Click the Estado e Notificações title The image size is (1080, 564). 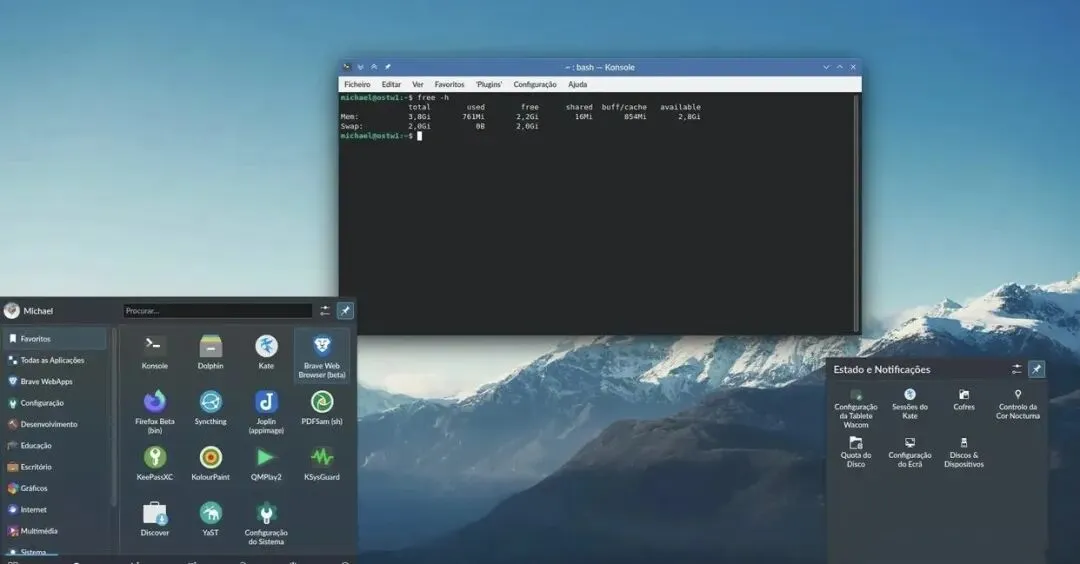[x=882, y=370]
